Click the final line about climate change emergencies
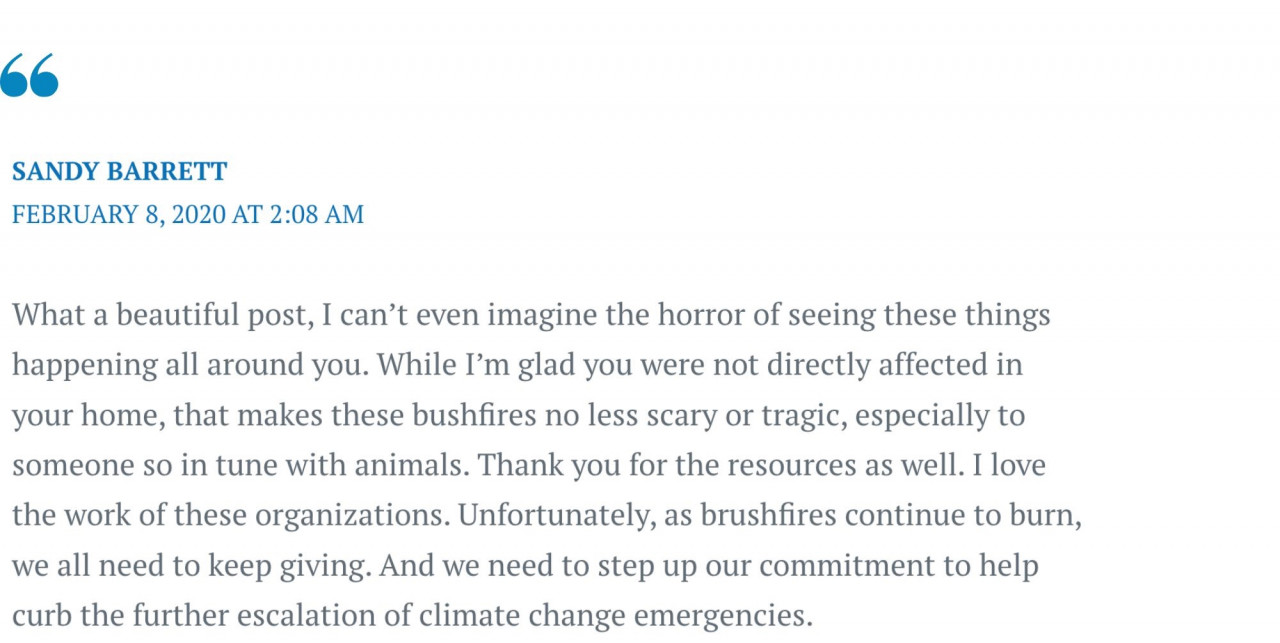 pos(412,615)
